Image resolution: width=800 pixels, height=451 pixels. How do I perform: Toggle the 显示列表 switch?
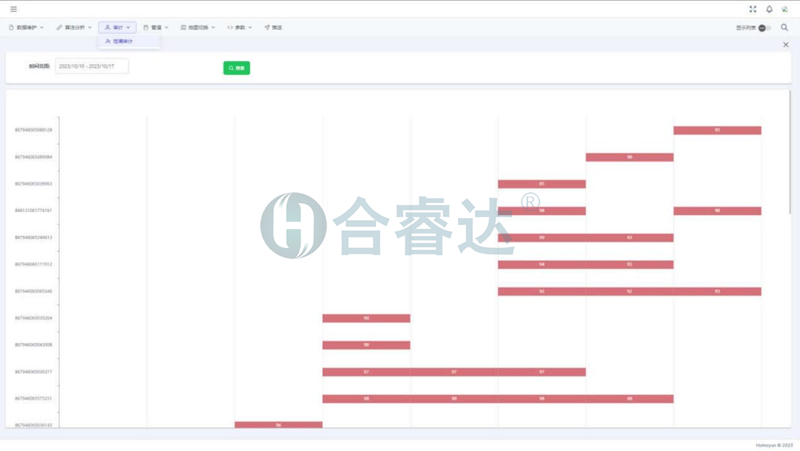click(x=764, y=28)
